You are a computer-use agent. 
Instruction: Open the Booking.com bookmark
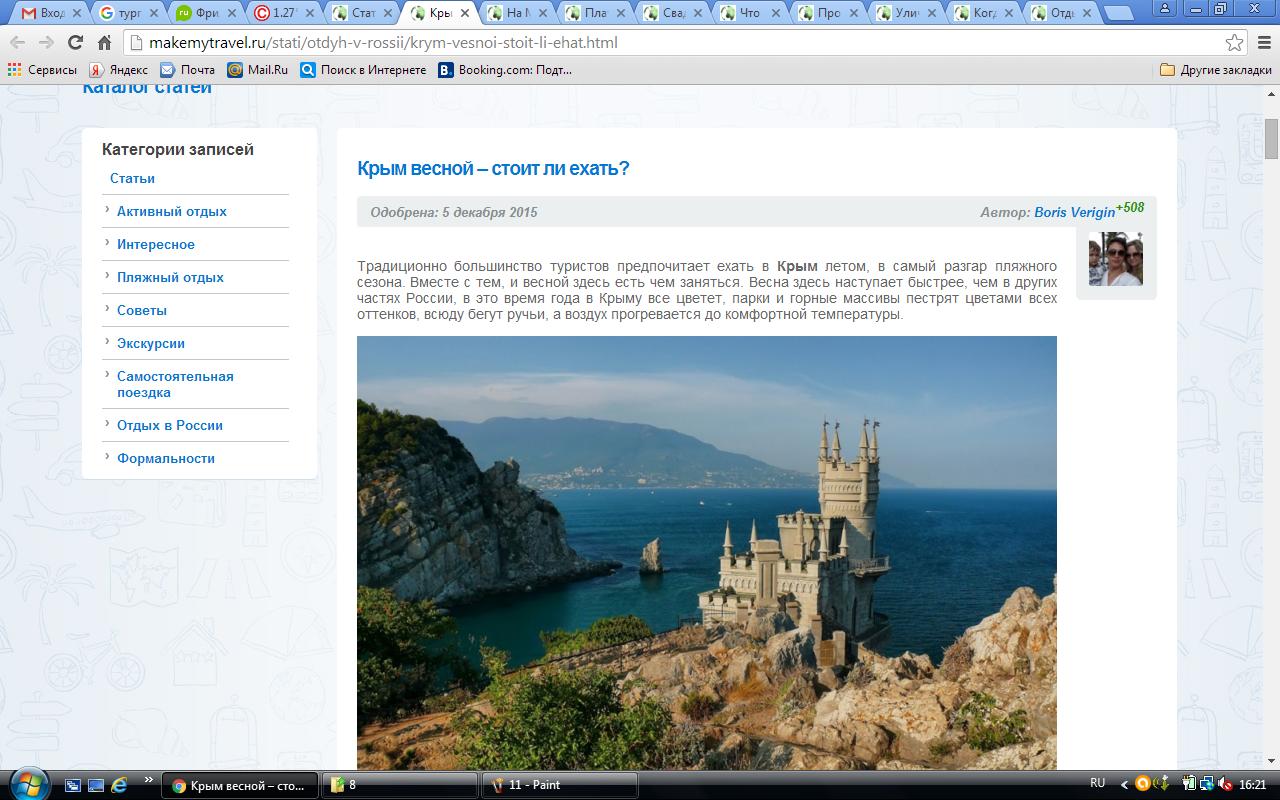tap(505, 70)
